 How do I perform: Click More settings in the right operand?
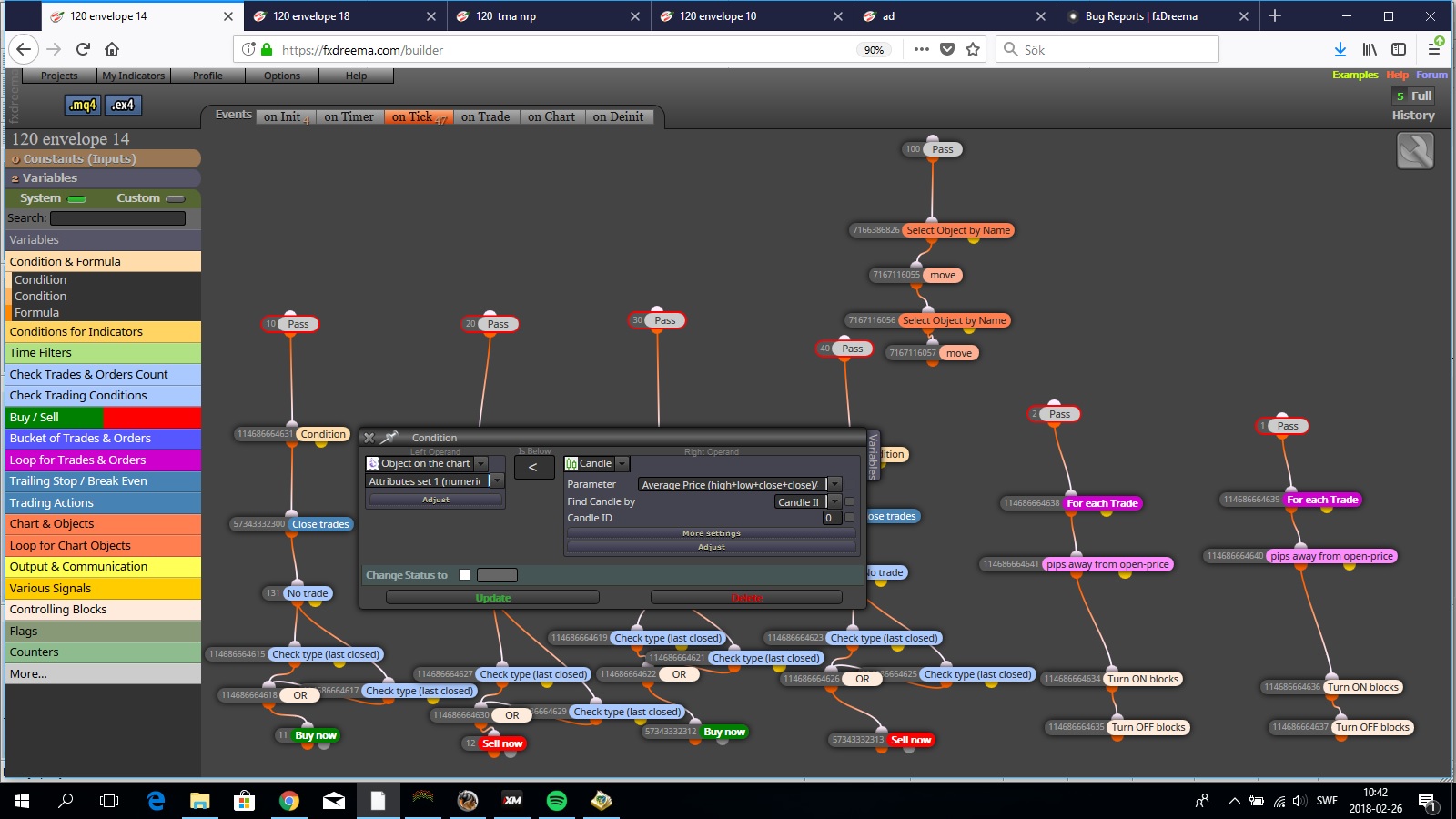(712, 533)
